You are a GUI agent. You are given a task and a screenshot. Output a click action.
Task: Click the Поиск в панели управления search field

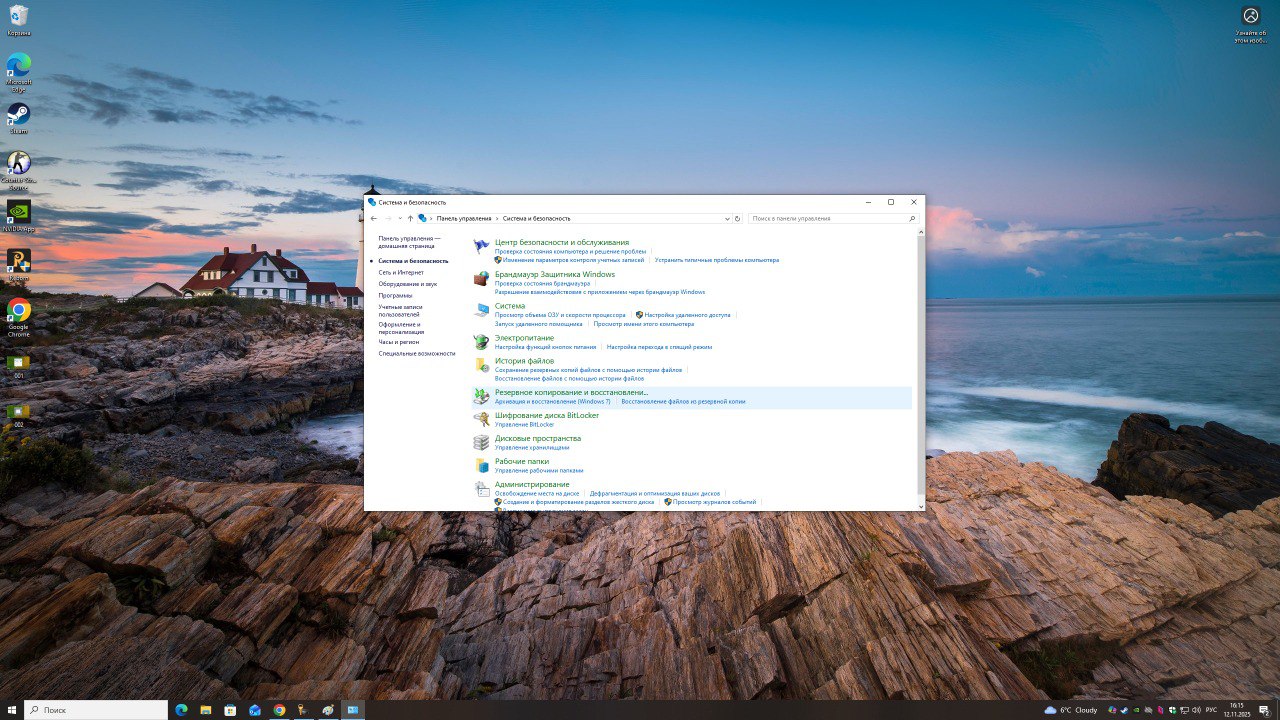(828, 218)
